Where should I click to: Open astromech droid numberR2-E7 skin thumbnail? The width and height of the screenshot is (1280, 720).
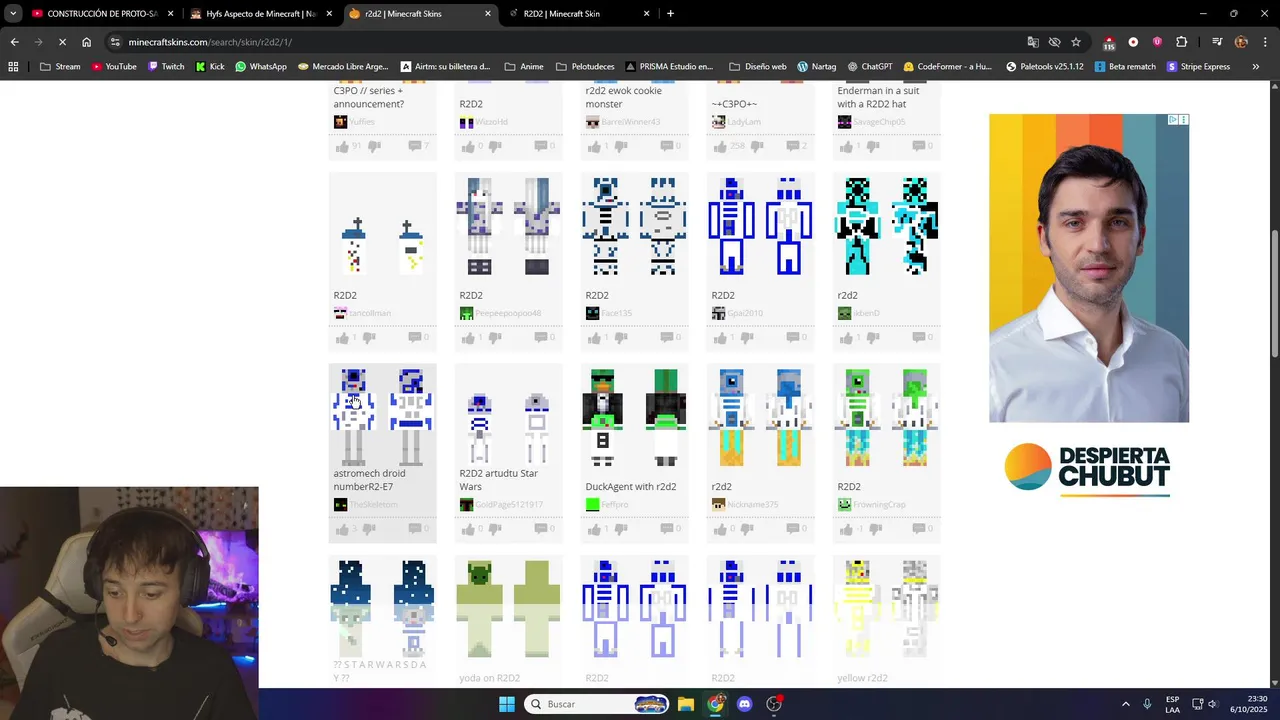pos(383,417)
